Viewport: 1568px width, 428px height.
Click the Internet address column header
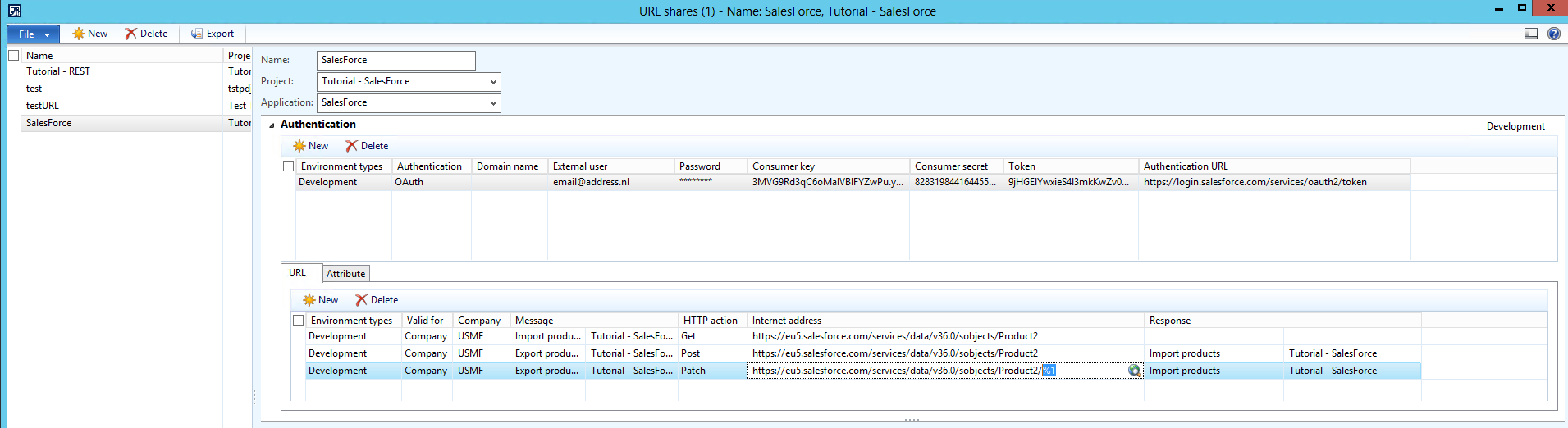945,321
